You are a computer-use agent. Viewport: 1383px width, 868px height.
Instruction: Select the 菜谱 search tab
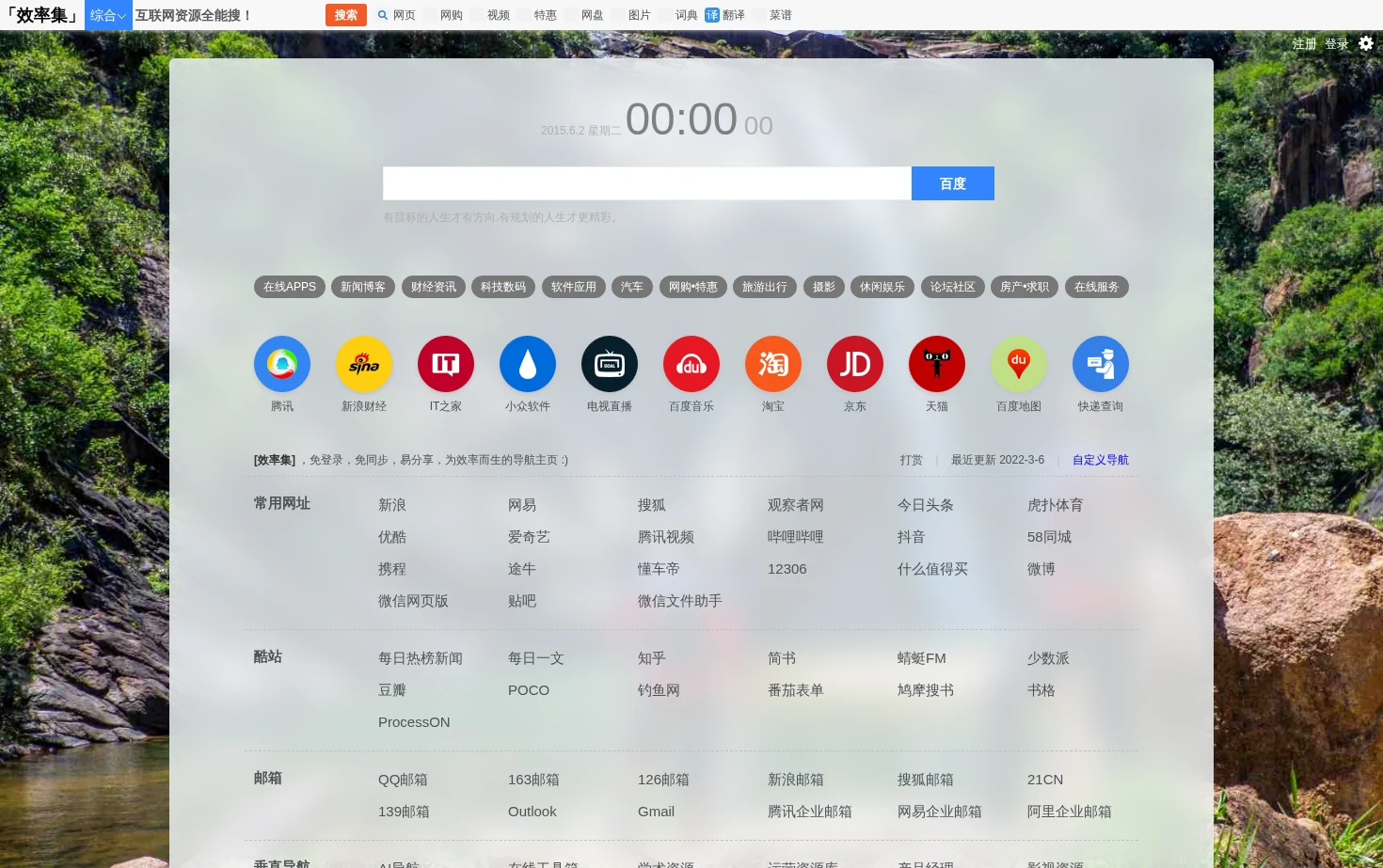pyautogui.click(x=773, y=15)
